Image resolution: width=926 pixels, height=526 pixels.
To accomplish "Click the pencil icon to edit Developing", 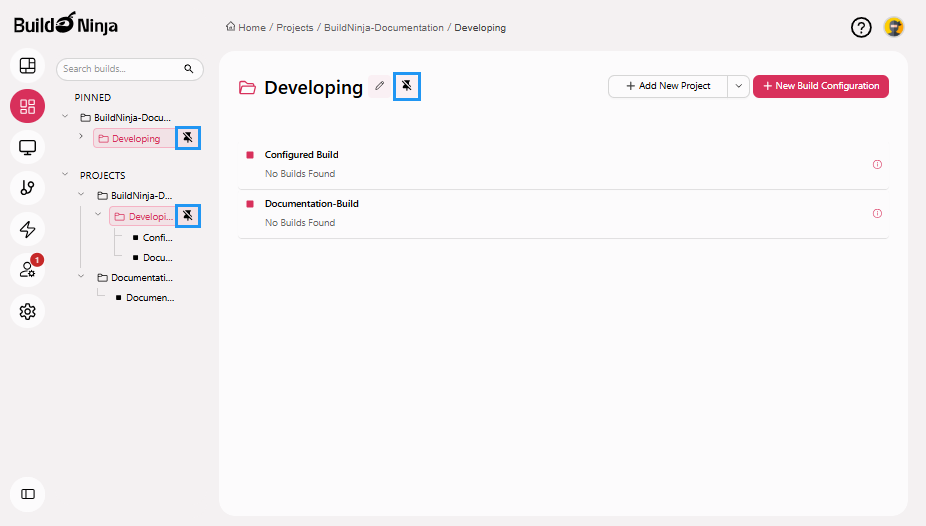I will 379,87.
